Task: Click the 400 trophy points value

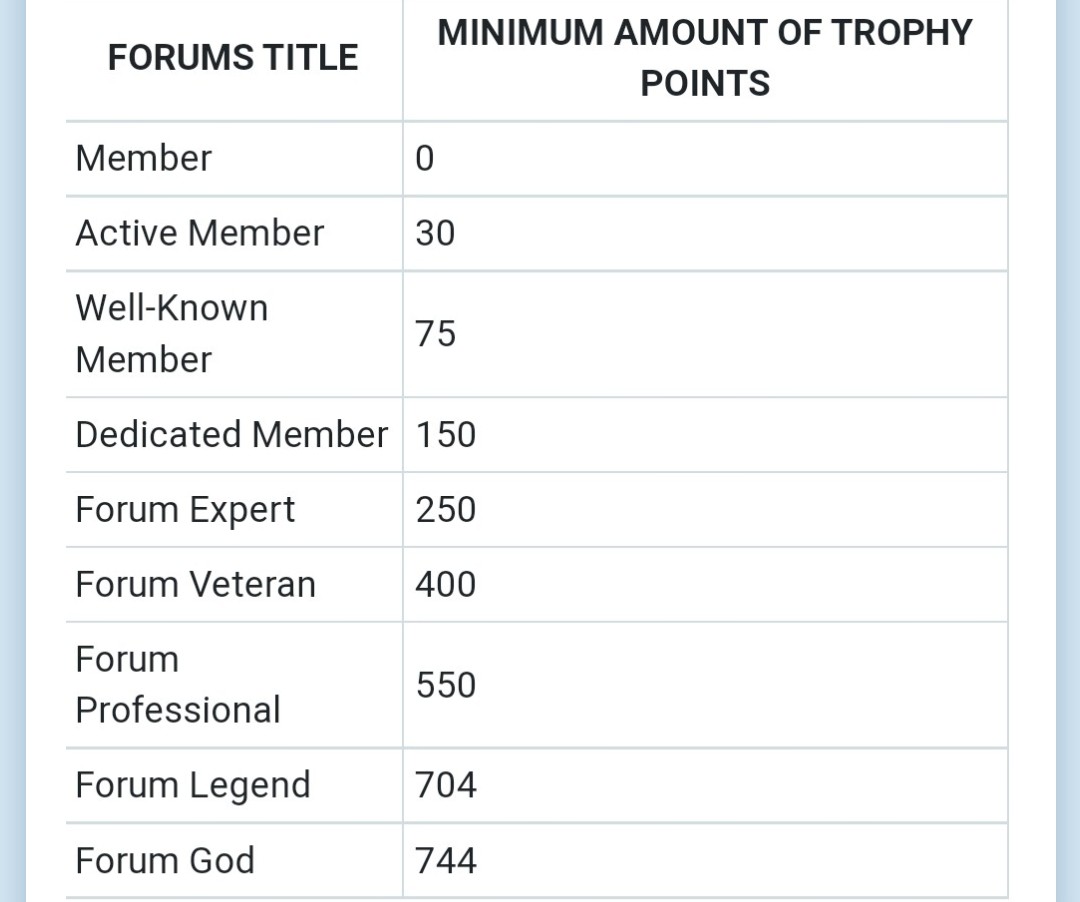Action: tap(446, 585)
